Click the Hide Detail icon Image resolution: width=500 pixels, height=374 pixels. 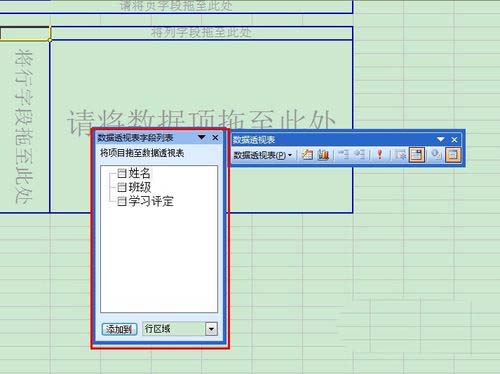[342, 155]
